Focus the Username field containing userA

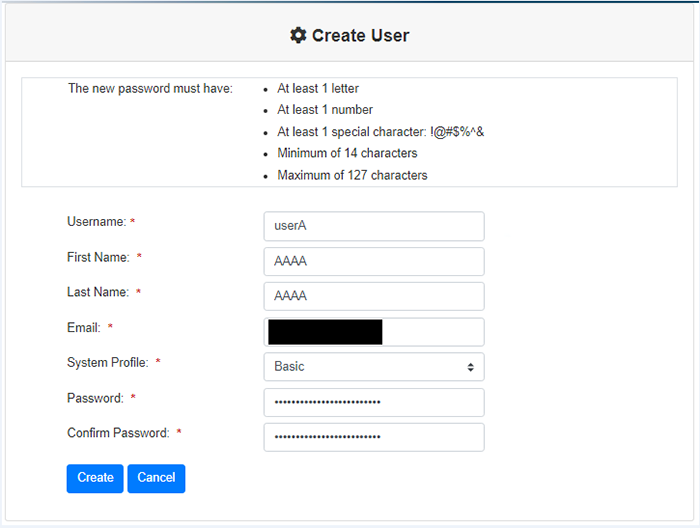(373, 226)
